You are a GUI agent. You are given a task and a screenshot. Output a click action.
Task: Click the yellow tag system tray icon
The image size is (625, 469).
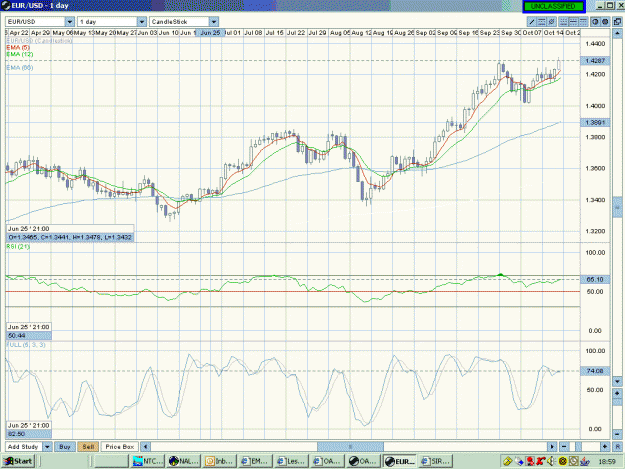click(x=507, y=461)
